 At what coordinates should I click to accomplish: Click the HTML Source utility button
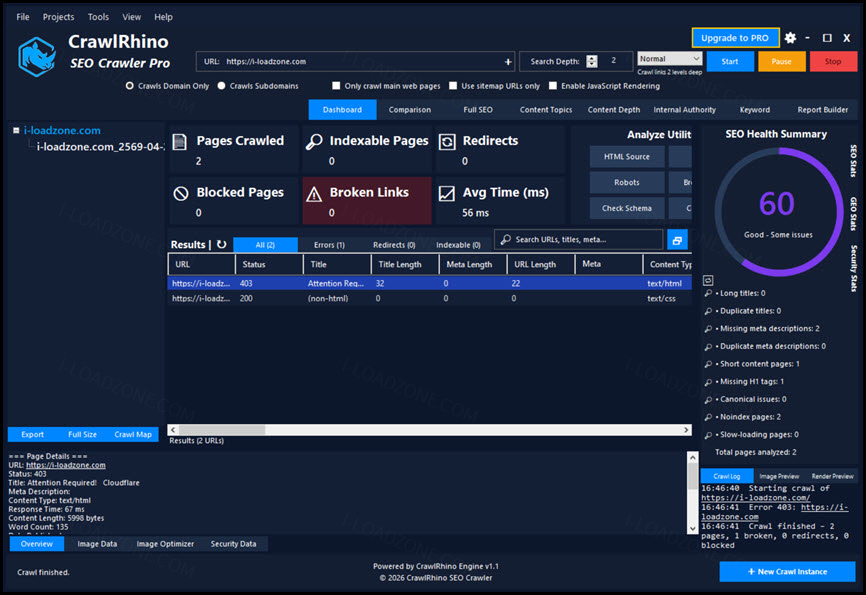point(627,157)
